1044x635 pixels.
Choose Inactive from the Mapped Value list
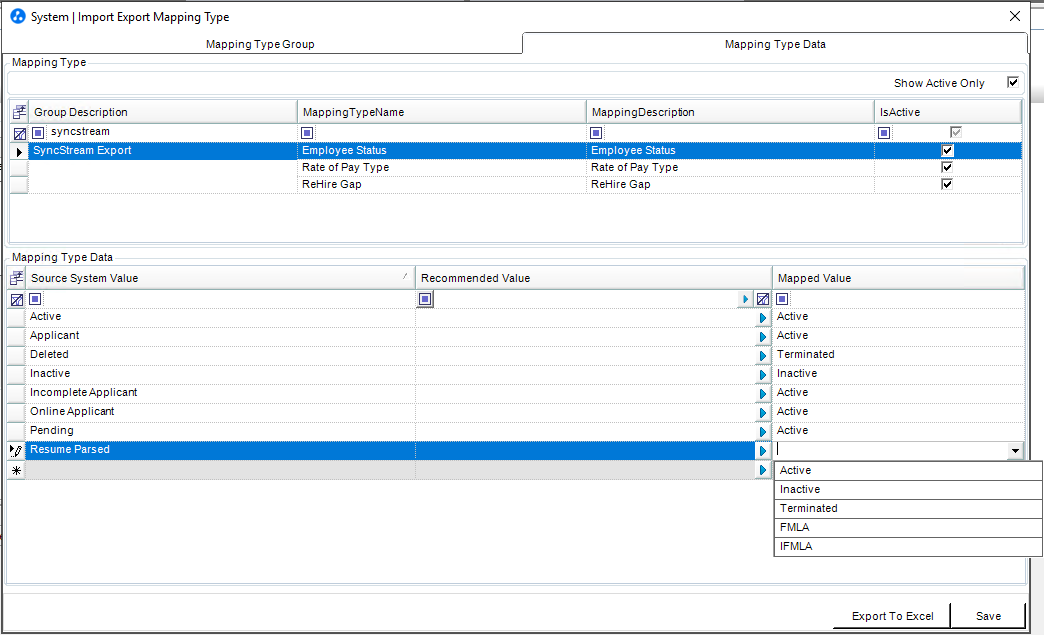[x=908, y=489]
